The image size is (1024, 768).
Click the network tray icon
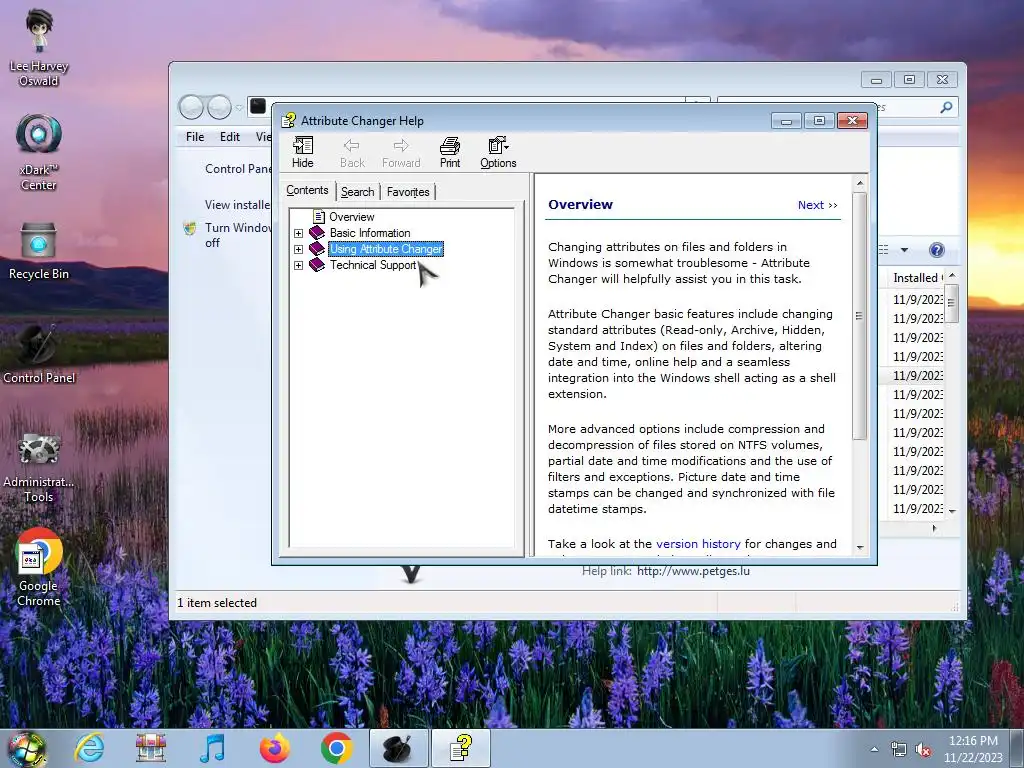tap(899, 749)
